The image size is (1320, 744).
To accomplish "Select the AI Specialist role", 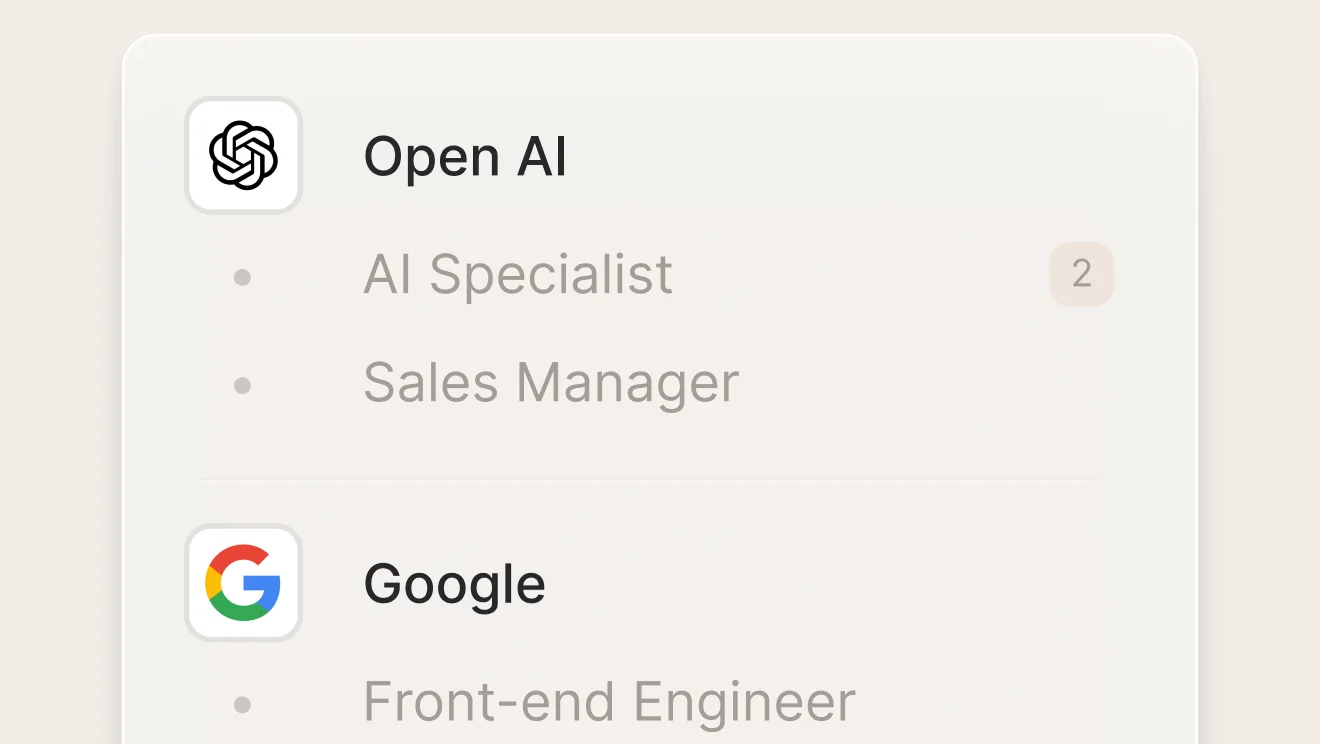I will [518, 275].
